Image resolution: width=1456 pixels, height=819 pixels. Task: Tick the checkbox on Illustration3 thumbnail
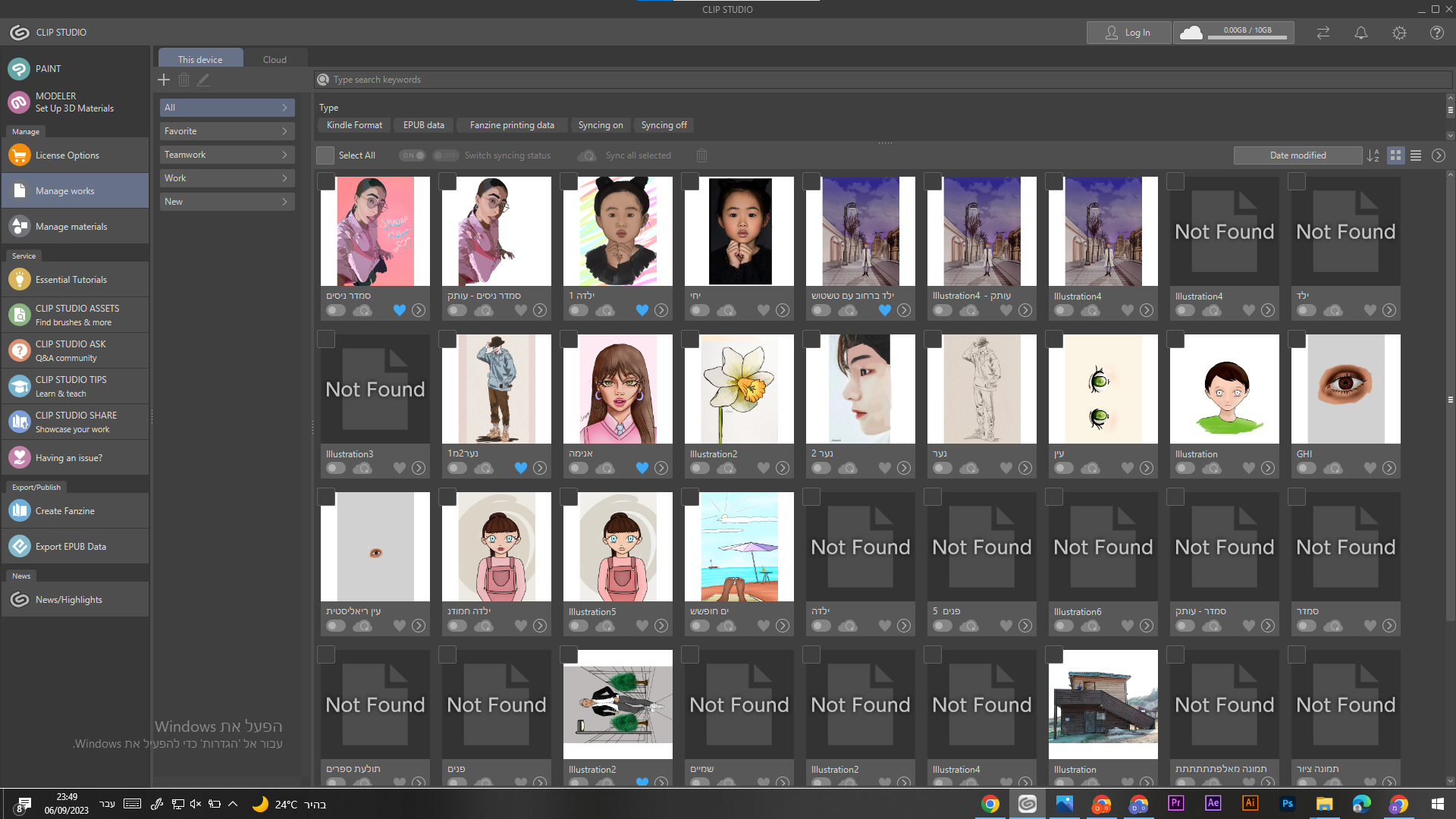[x=326, y=339]
